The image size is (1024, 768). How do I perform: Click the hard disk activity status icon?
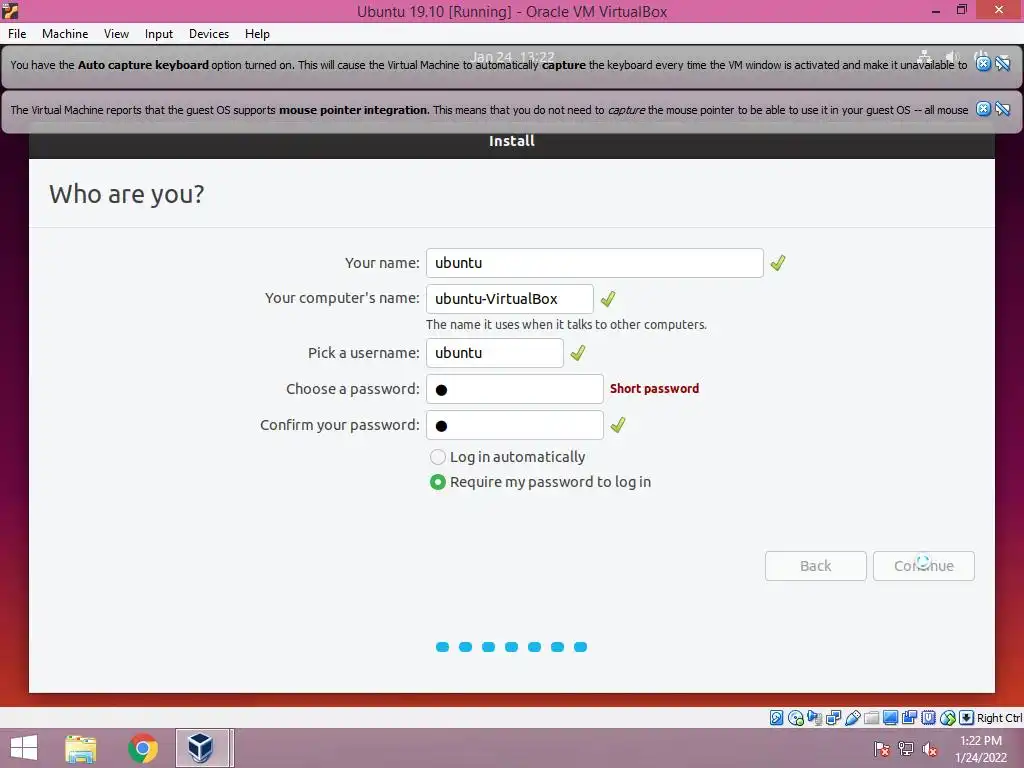(776, 718)
